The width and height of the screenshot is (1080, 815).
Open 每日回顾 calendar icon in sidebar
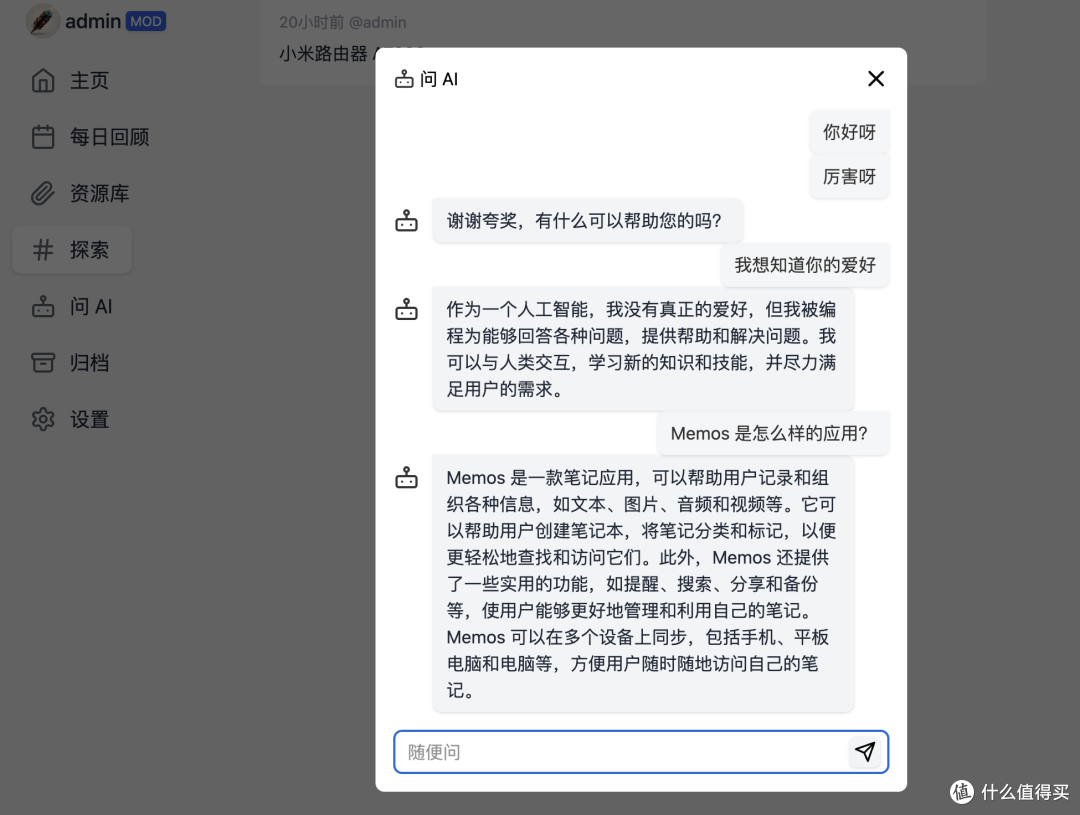click(43, 137)
